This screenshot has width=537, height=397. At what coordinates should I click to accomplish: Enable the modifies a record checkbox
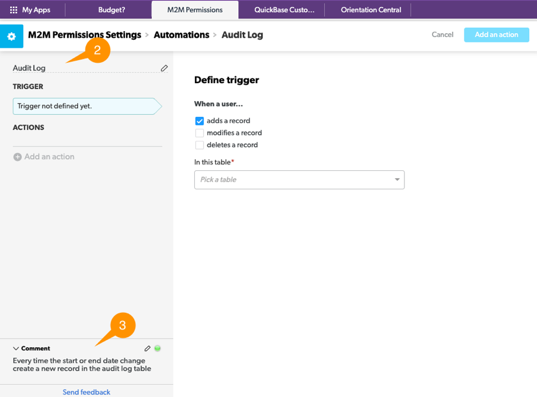pos(199,133)
